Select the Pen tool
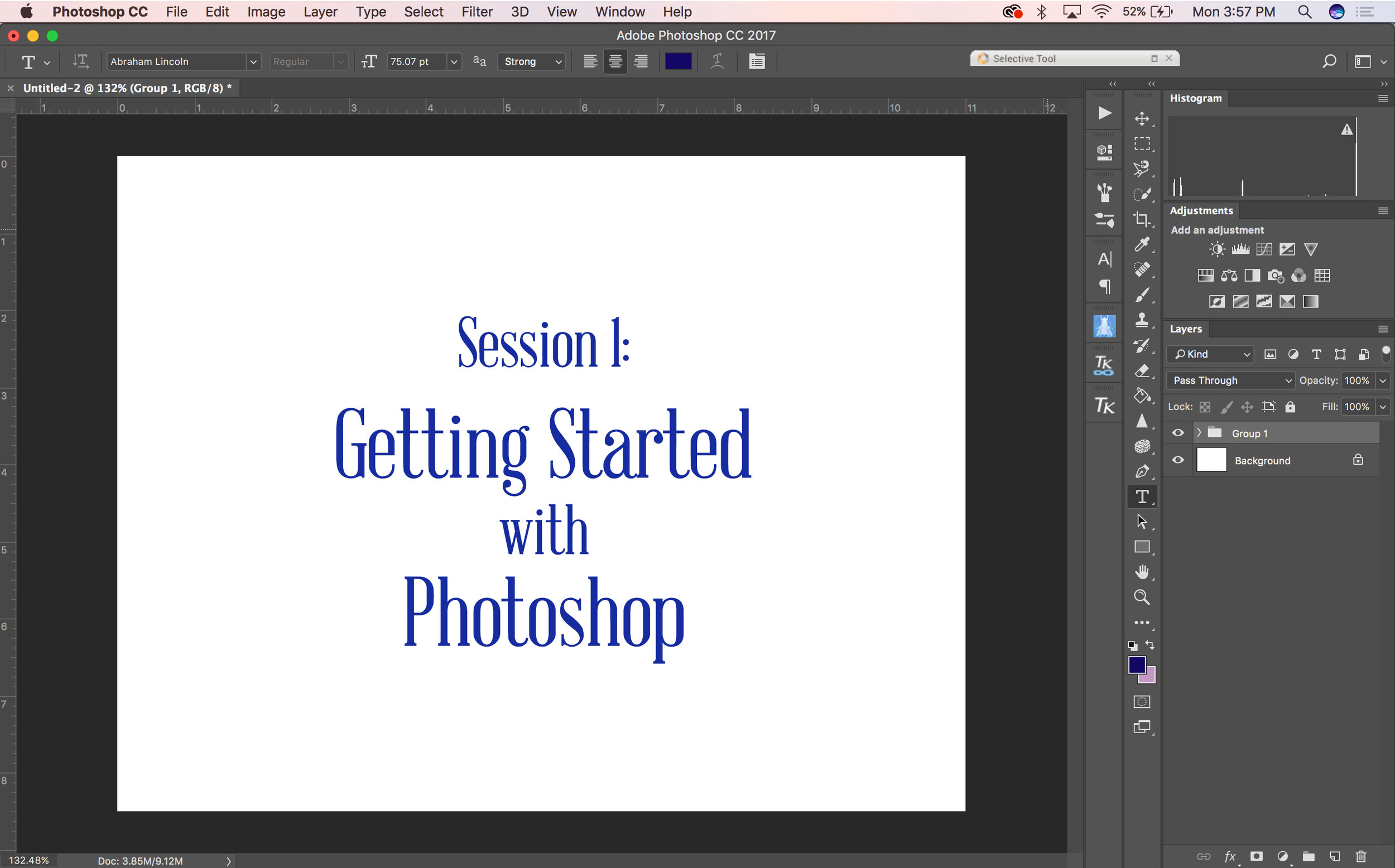The width and height of the screenshot is (1395, 868). click(x=1142, y=471)
